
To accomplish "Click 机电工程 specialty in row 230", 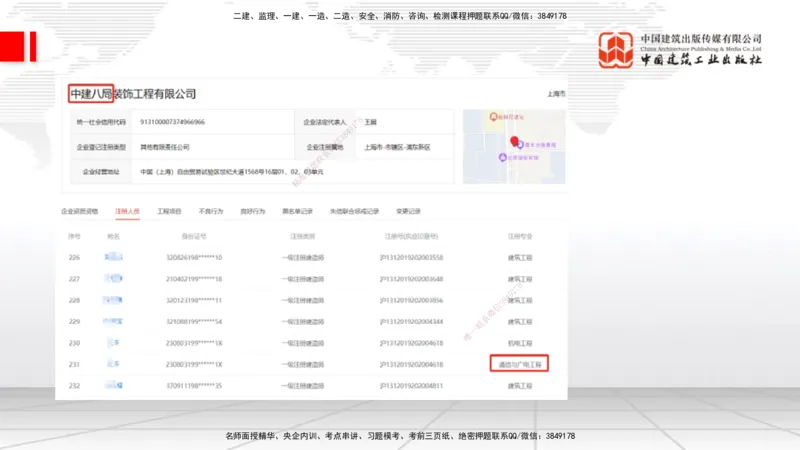I will click(520, 343).
